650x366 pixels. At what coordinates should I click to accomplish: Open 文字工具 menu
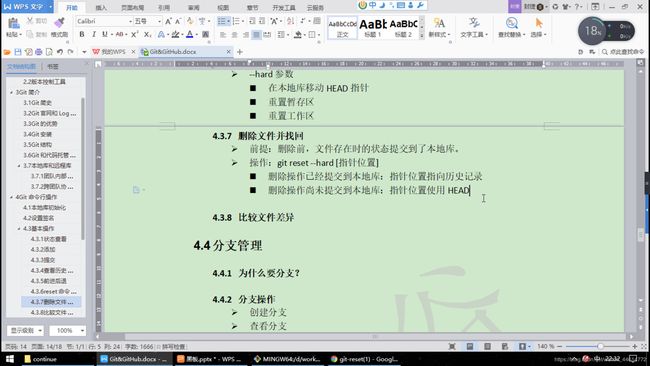click(474, 28)
